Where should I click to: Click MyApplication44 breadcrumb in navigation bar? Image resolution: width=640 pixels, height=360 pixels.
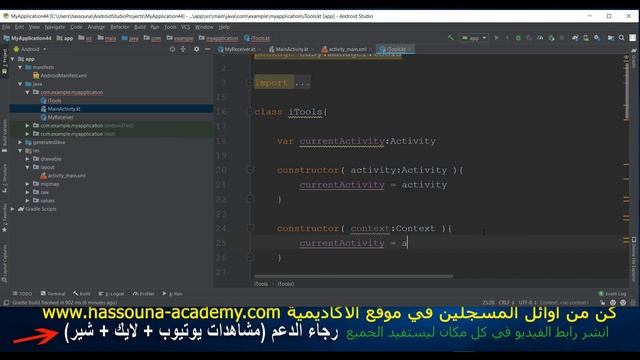(x=27, y=38)
